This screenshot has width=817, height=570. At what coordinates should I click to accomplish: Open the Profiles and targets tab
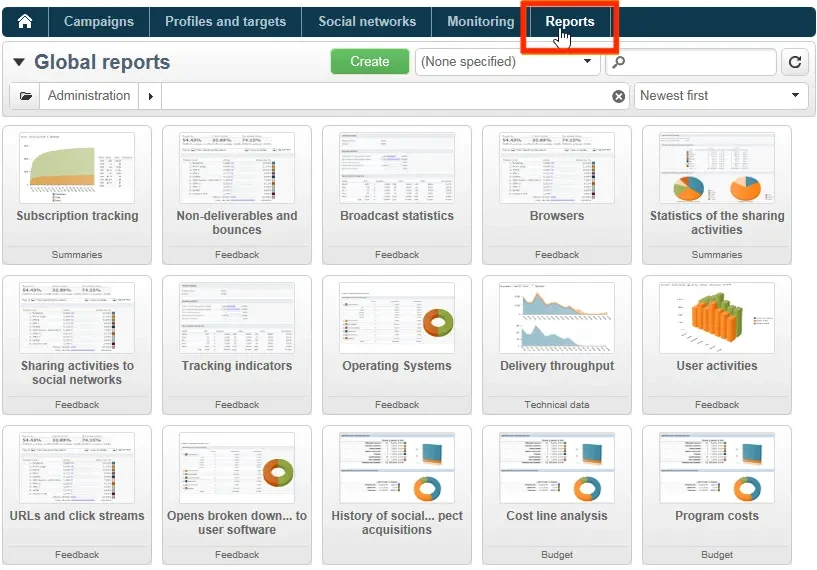(x=225, y=22)
